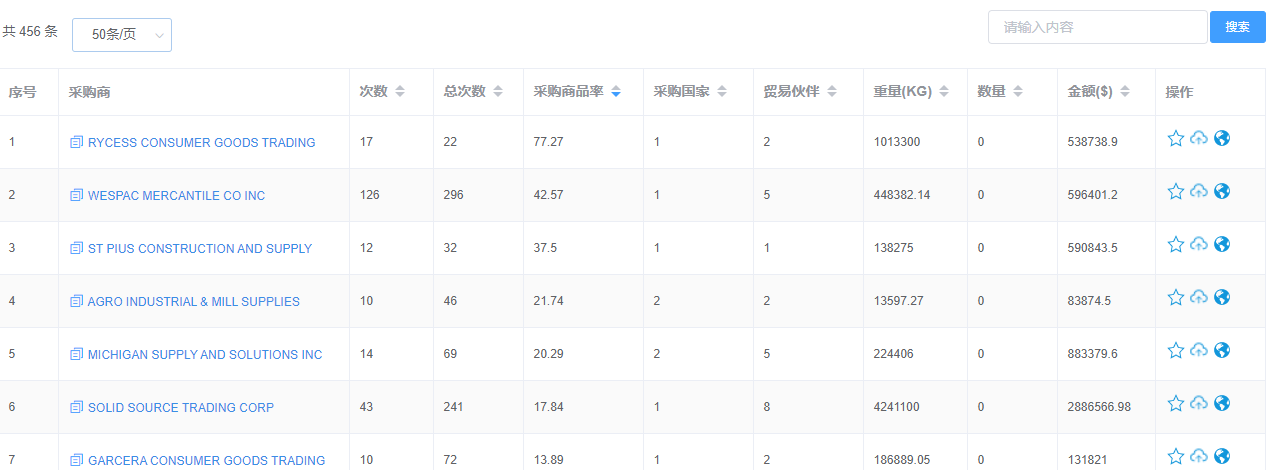Star the AGRO INDUSTRIAL & MILL SUPPLIES row
Image resolution: width=1280 pixels, height=470 pixels.
[1176, 297]
